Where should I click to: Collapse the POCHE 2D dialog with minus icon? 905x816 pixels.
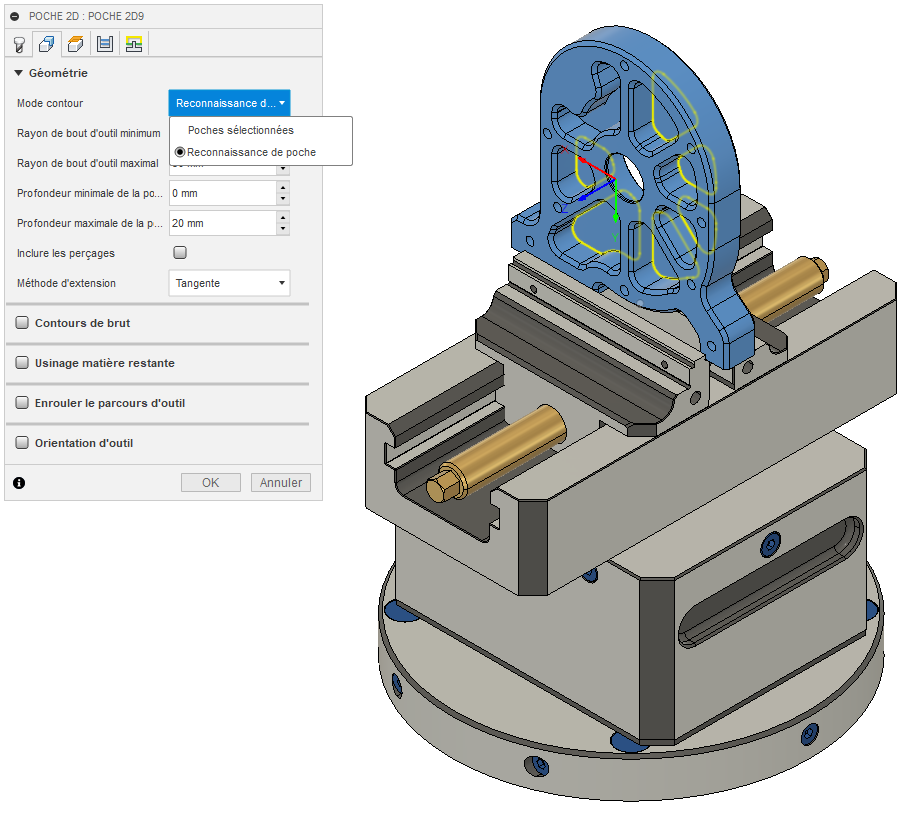tap(15, 17)
